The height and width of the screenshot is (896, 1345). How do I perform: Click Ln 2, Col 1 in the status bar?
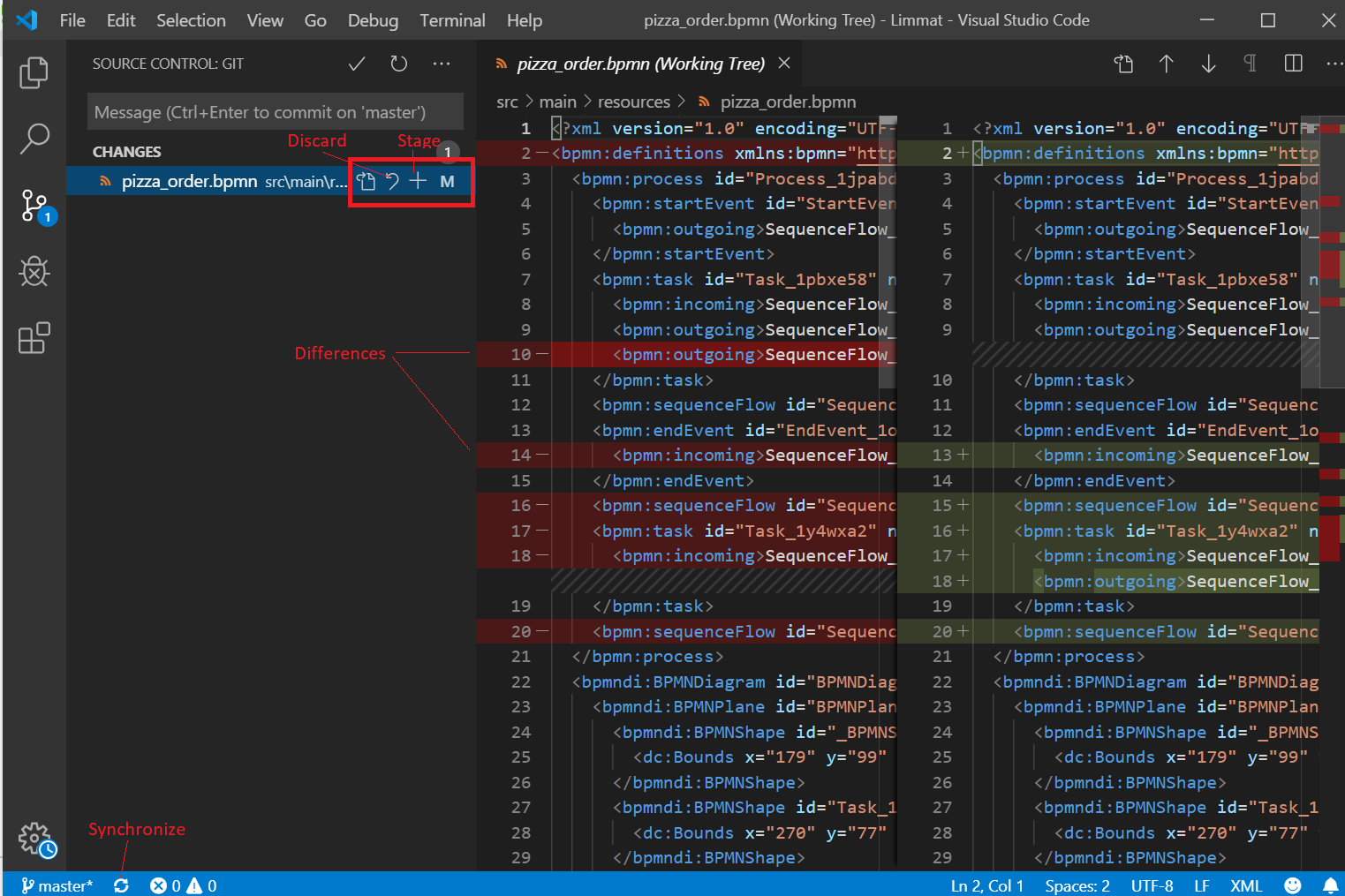tap(987, 885)
